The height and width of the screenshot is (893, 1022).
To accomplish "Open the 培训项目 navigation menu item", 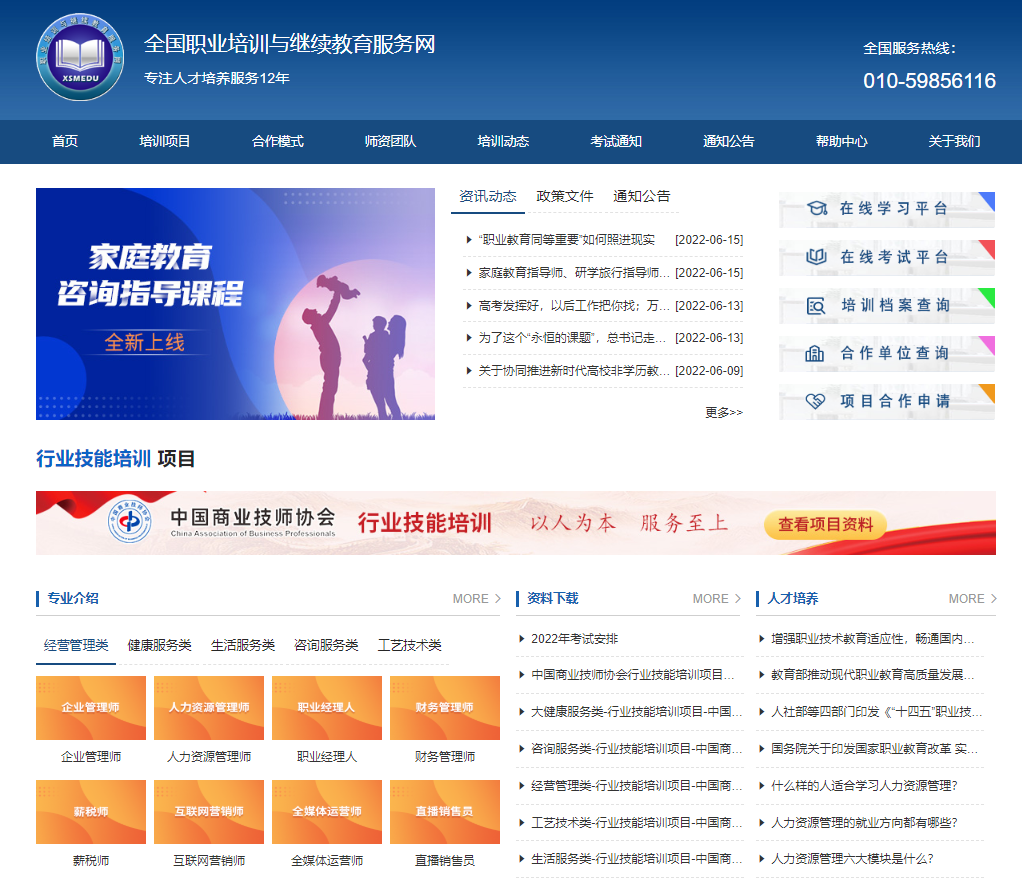I will pyautogui.click(x=165, y=142).
